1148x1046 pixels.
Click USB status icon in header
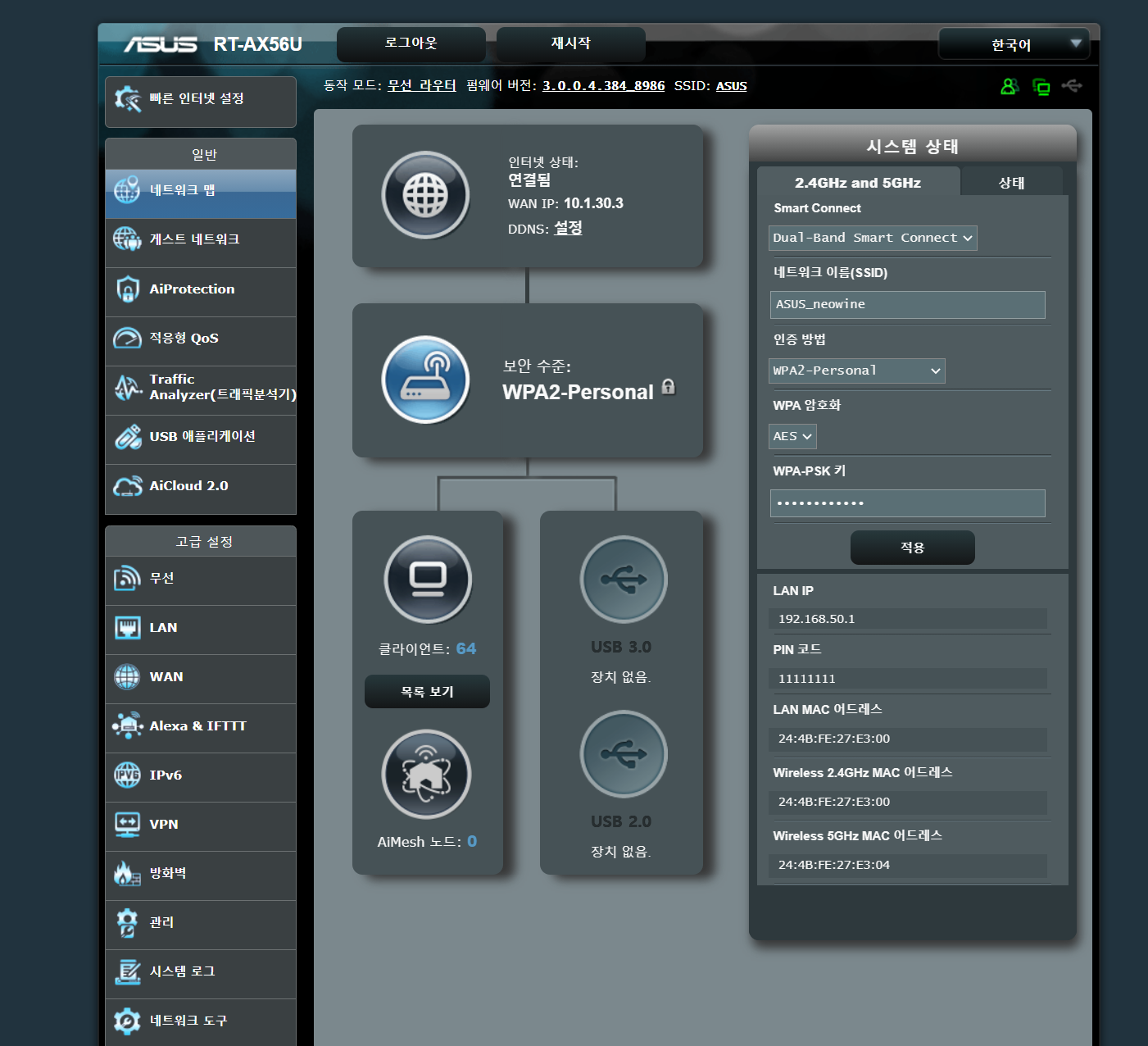[1072, 85]
